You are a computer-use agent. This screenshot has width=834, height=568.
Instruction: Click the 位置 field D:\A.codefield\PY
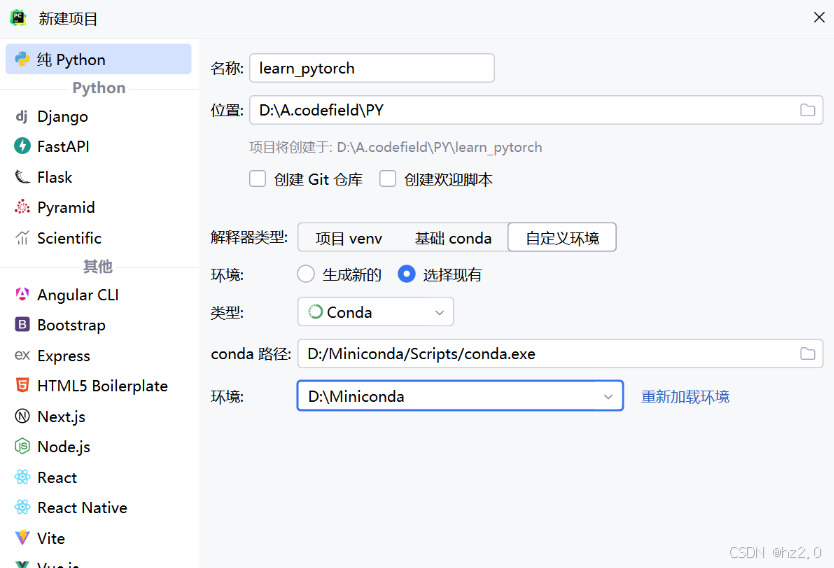[x=536, y=110]
